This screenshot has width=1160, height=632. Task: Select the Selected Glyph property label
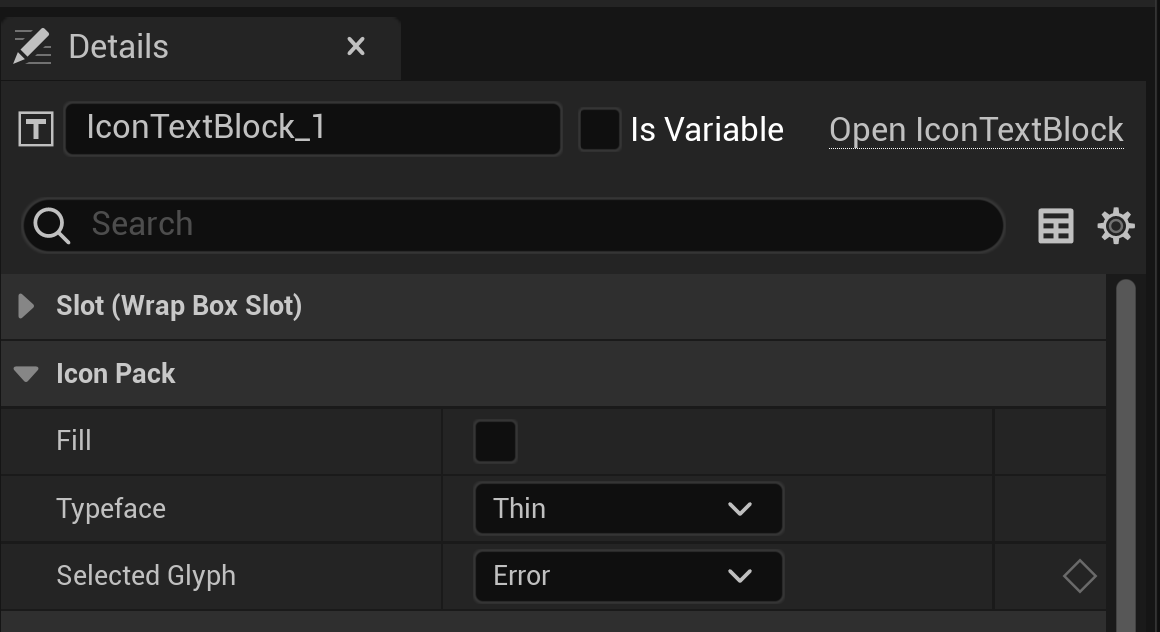tap(146, 576)
